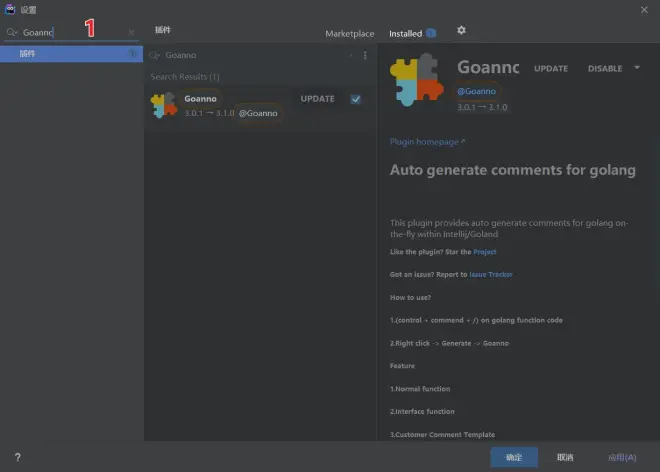Click the Auto generate comments for golang heading
The width and height of the screenshot is (660, 472).
[x=513, y=170]
